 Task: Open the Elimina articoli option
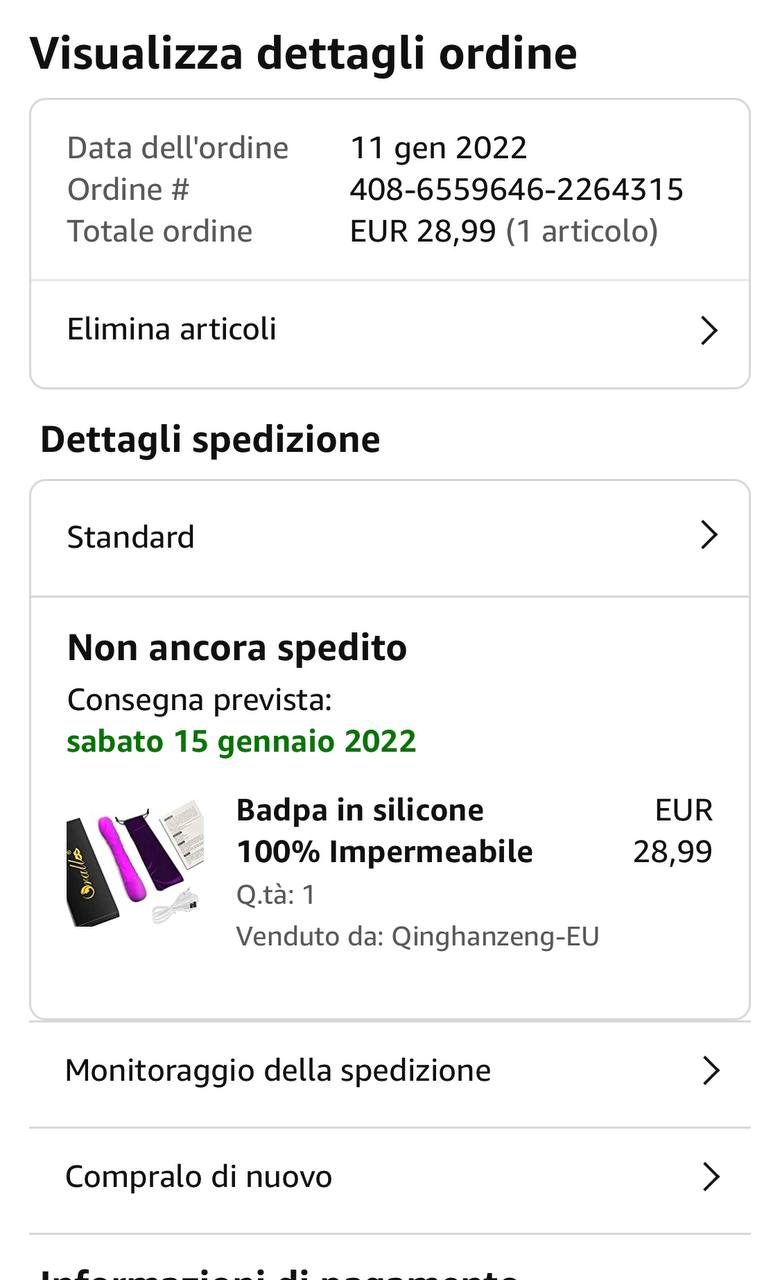pos(172,330)
